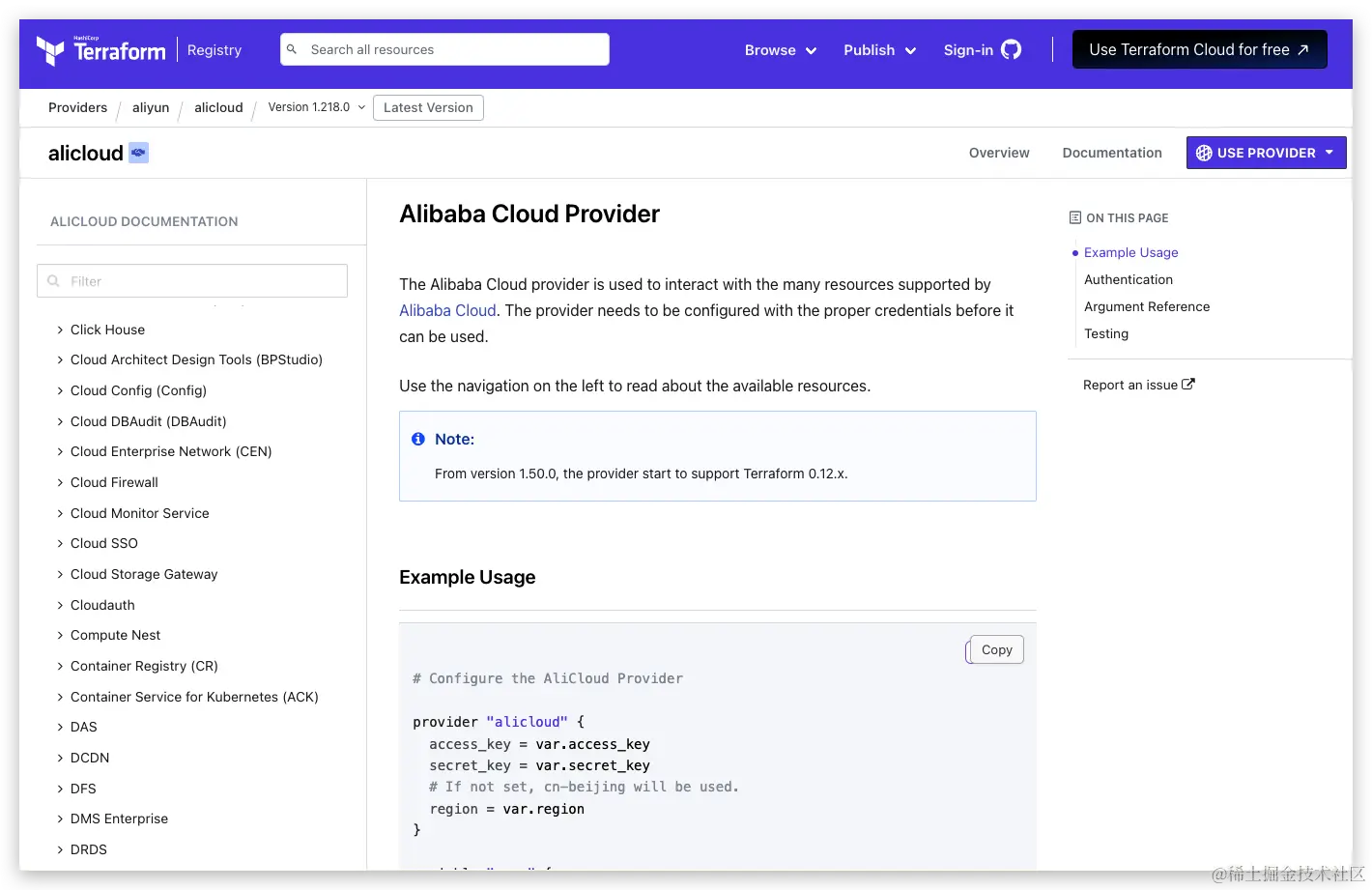Jump to Example Usage section
1372x890 pixels.
pyautogui.click(x=1131, y=252)
